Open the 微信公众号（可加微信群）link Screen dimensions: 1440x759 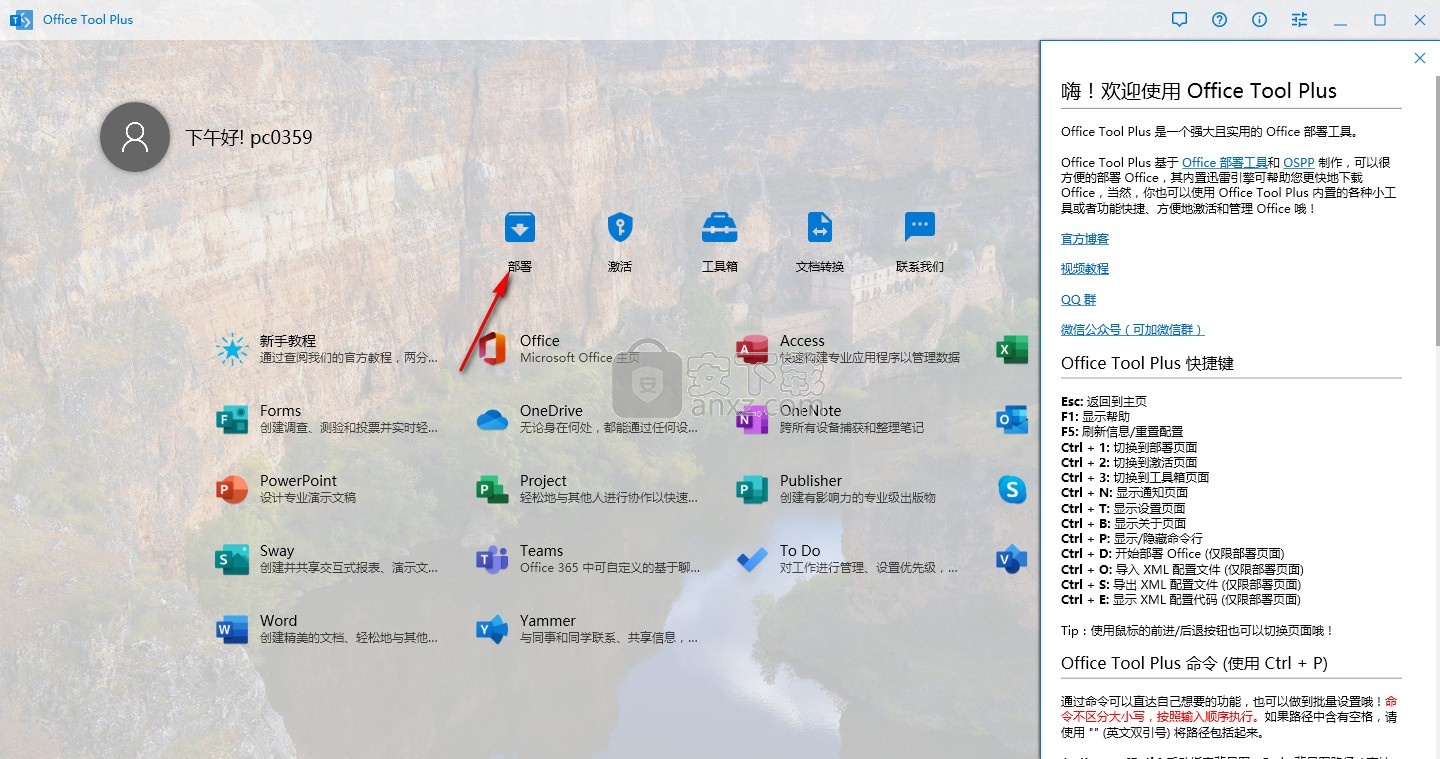click(1132, 329)
